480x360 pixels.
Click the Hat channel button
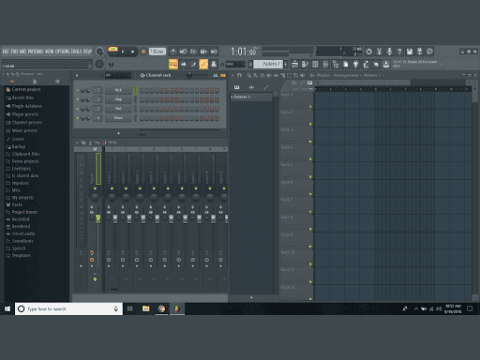[x=118, y=109]
